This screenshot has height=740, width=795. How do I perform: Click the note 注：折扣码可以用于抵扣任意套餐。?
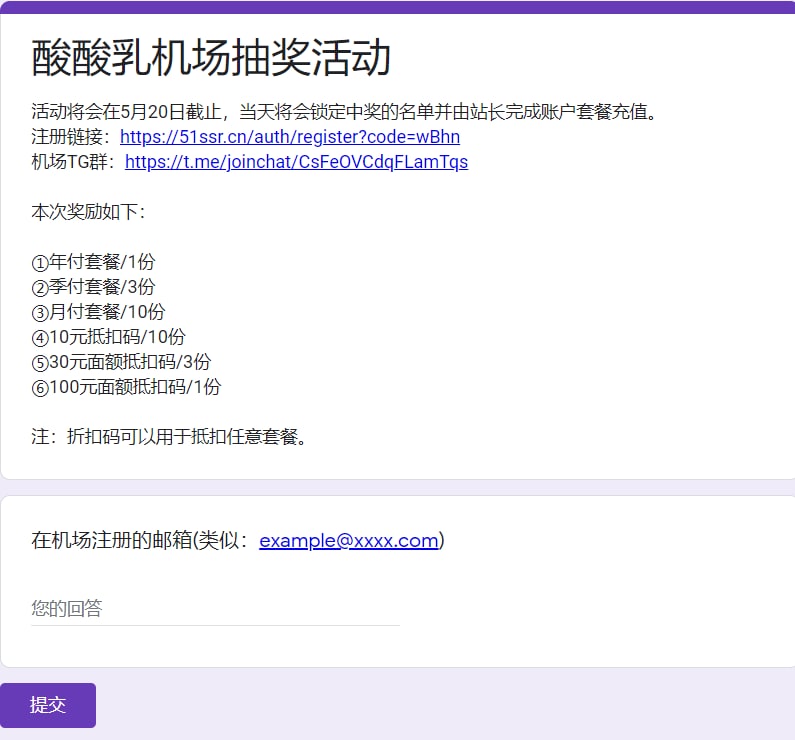[170, 436]
